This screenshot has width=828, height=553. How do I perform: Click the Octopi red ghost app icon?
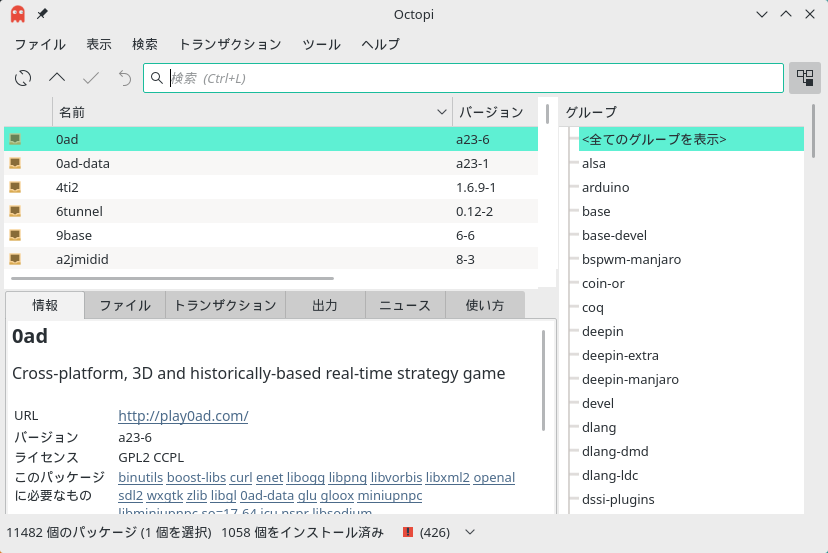click(x=17, y=14)
